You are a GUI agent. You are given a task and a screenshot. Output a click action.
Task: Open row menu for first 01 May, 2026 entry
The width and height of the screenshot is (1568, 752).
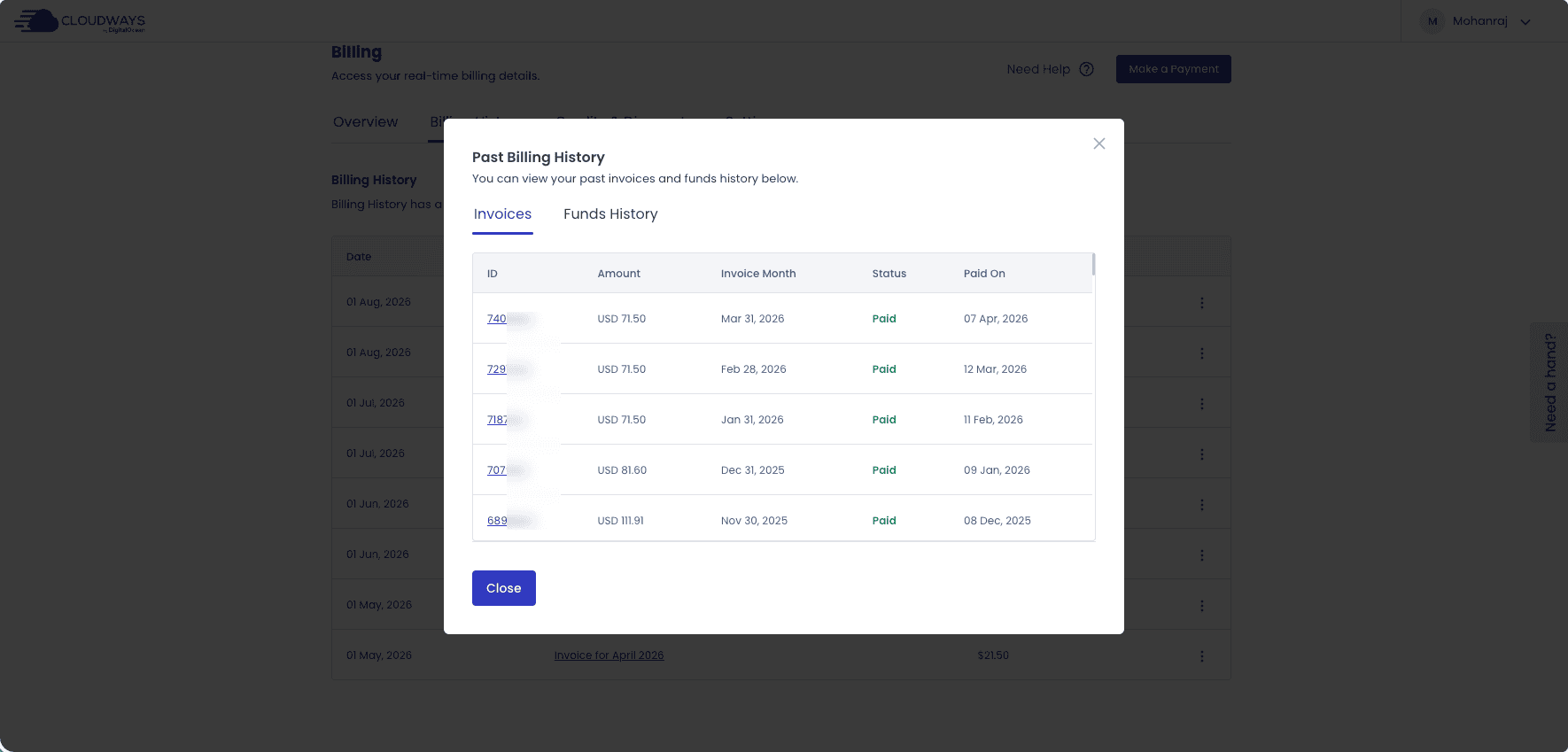(1201, 606)
